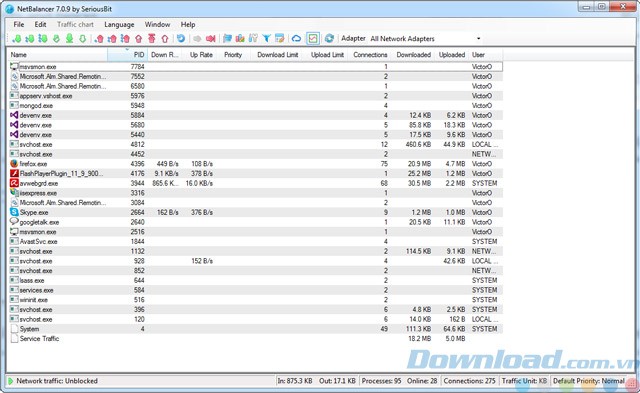Select the lsass.exe process row
The image size is (640, 393).
[x=256, y=280]
